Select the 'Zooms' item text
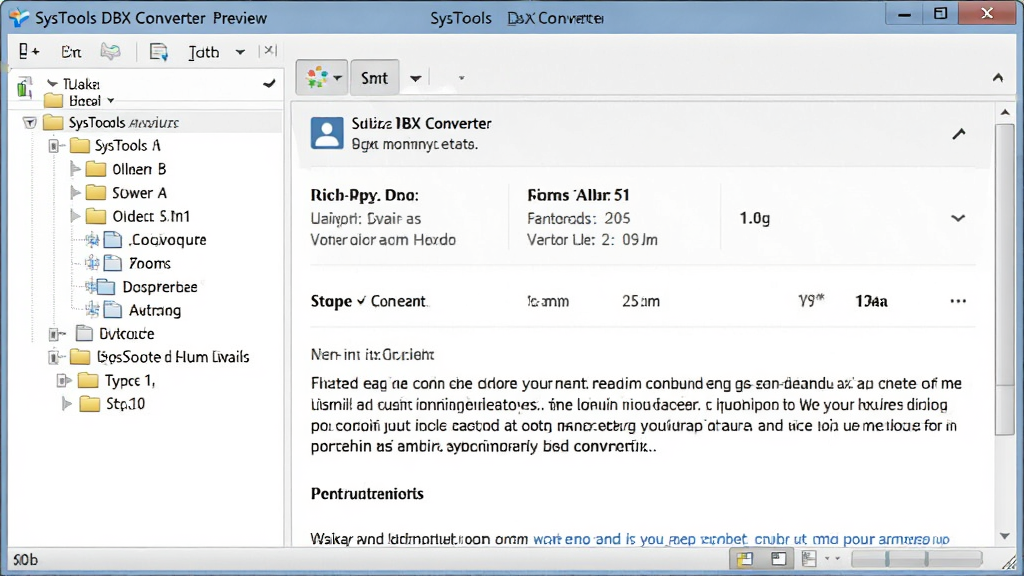 coord(150,263)
